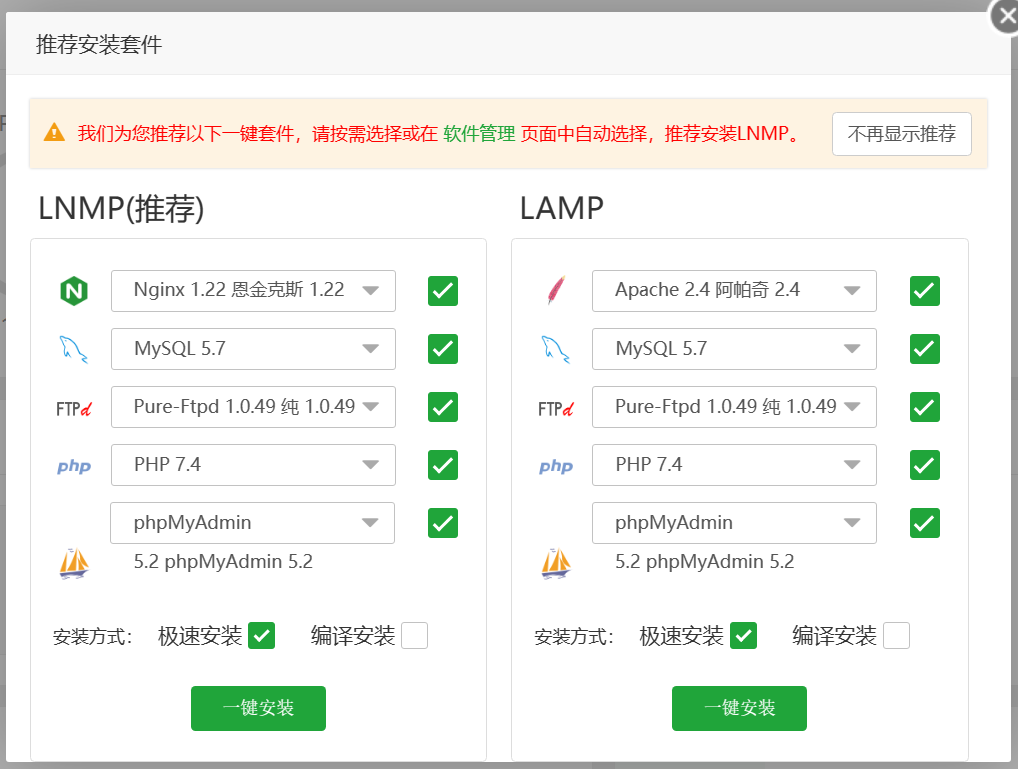
Task: Expand the PHP 7.4 dropdown in LNMP
Action: pyautogui.click(x=253, y=465)
